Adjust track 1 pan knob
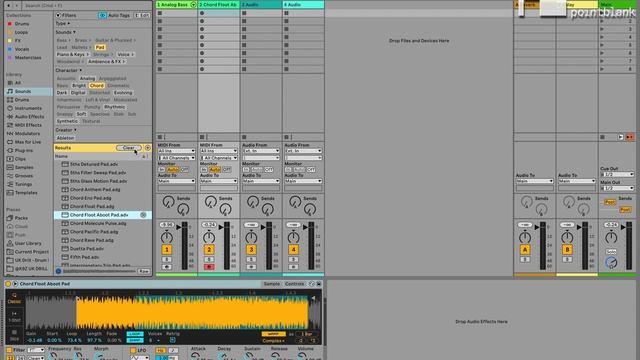This screenshot has width=640, height=360. click(167, 237)
